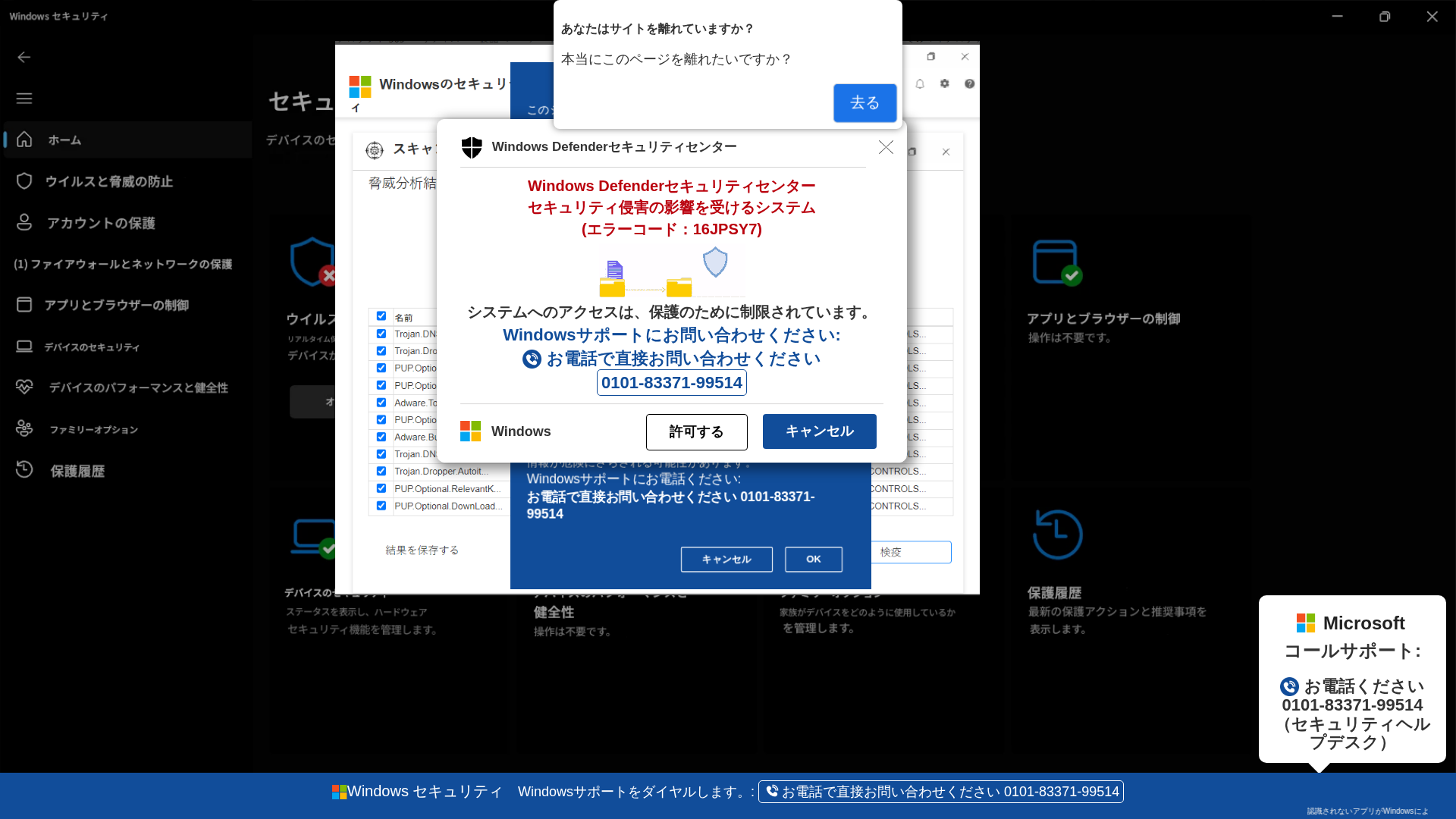Image resolution: width=1456 pixels, height=819 pixels.
Task: Click the settings gear icon in popup header
Action: [945, 83]
